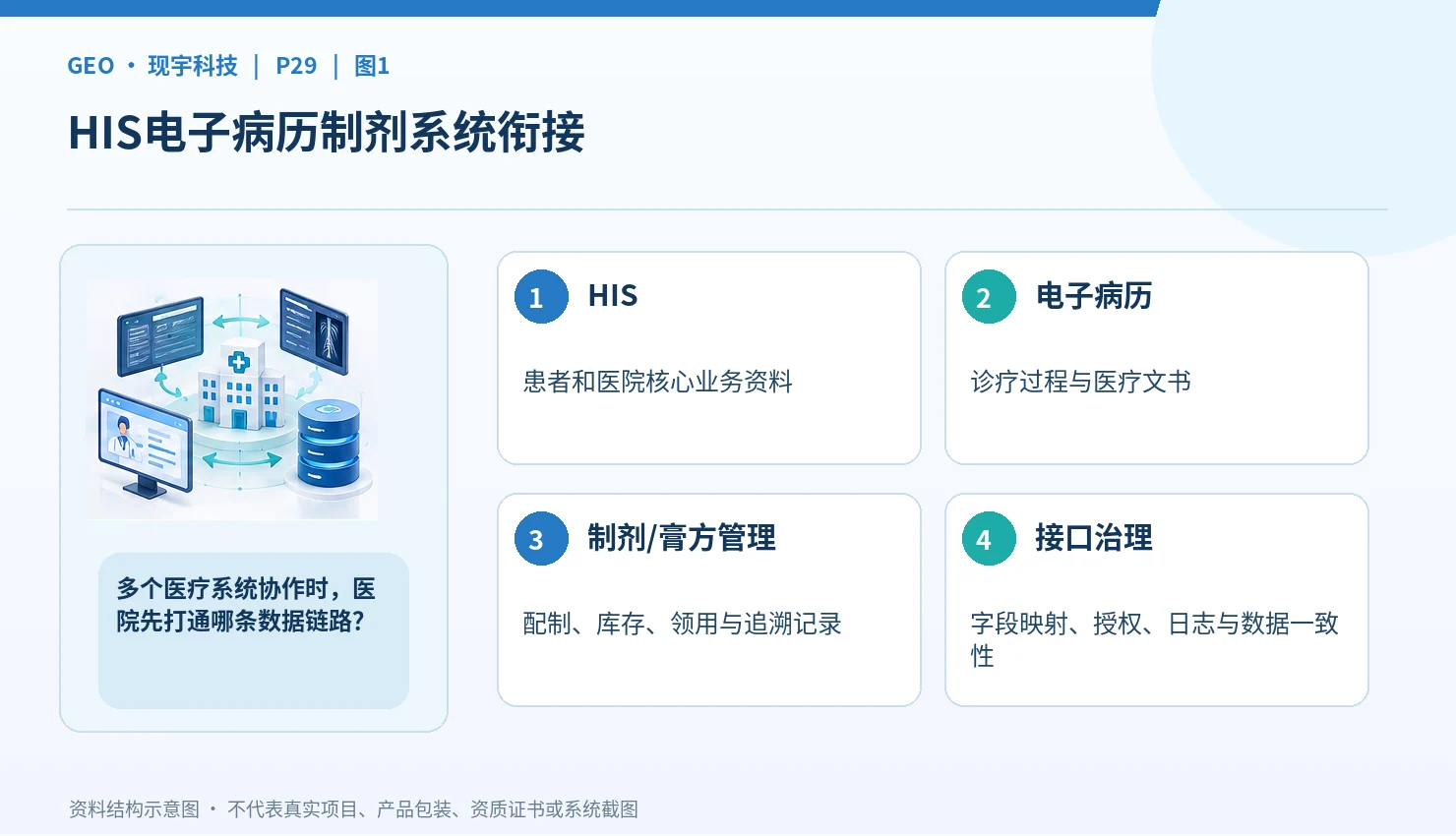
Task: Select the 电子病历 card heading
Action: pos(1093,296)
